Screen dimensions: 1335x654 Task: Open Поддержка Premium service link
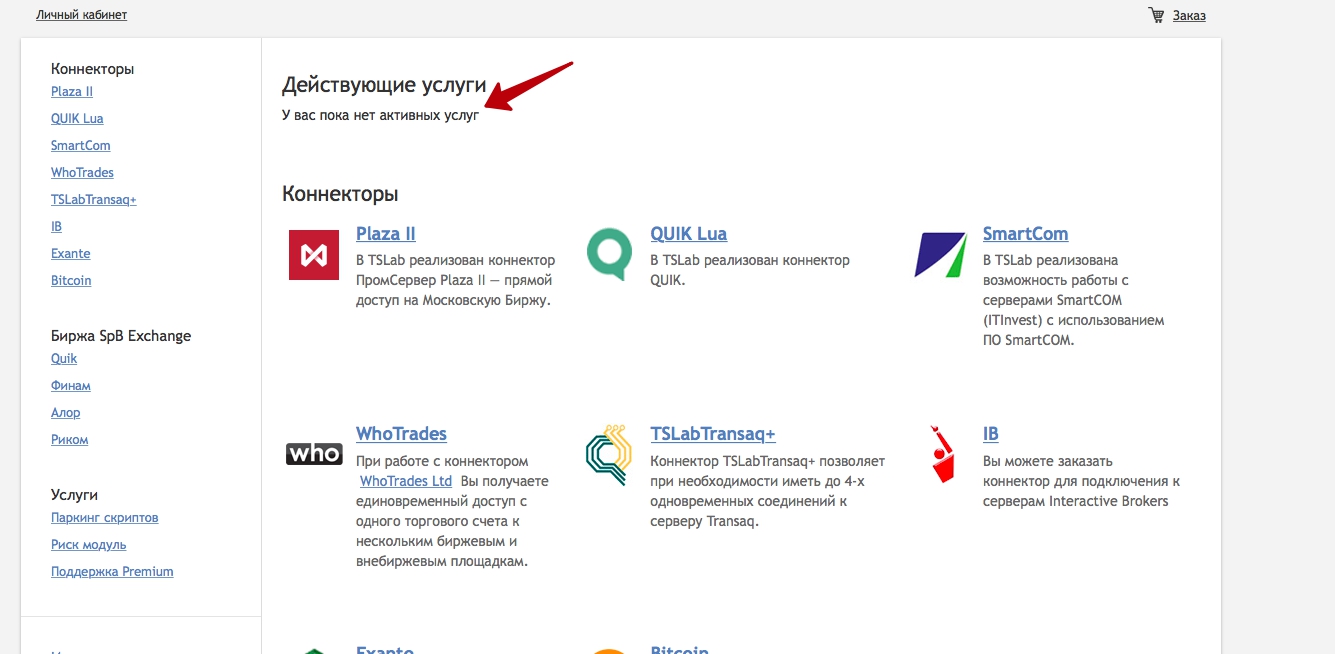tap(112, 572)
